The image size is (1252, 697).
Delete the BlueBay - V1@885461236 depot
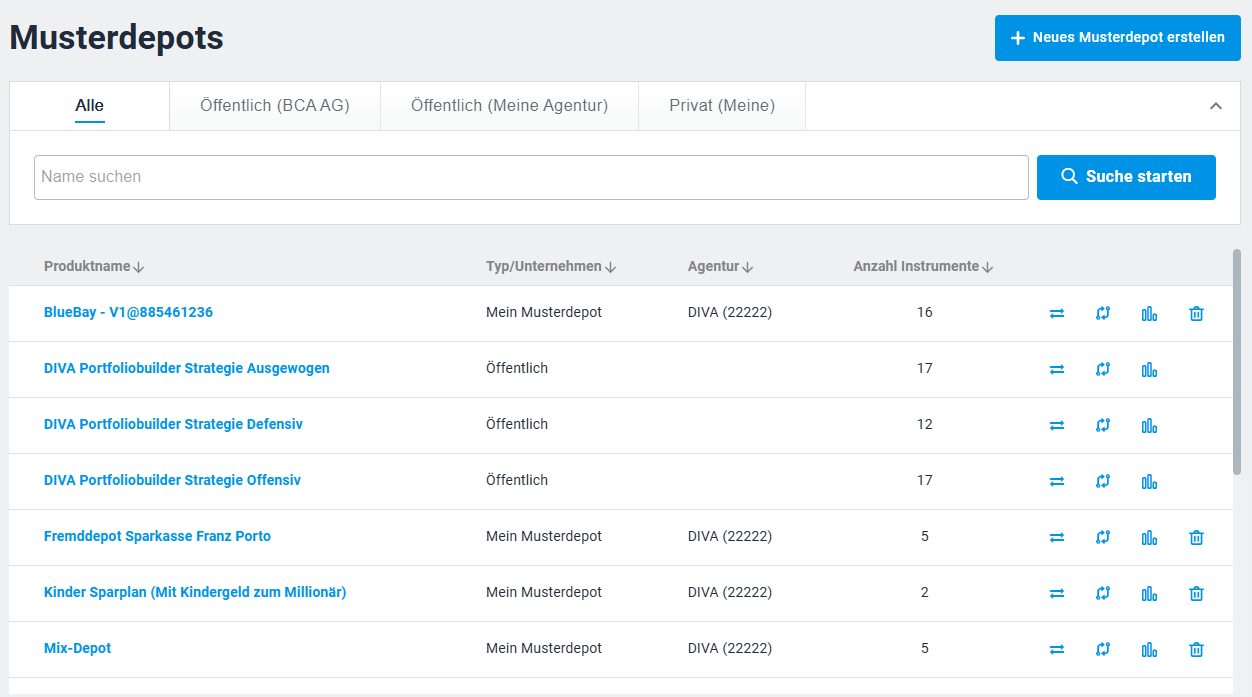point(1196,313)
